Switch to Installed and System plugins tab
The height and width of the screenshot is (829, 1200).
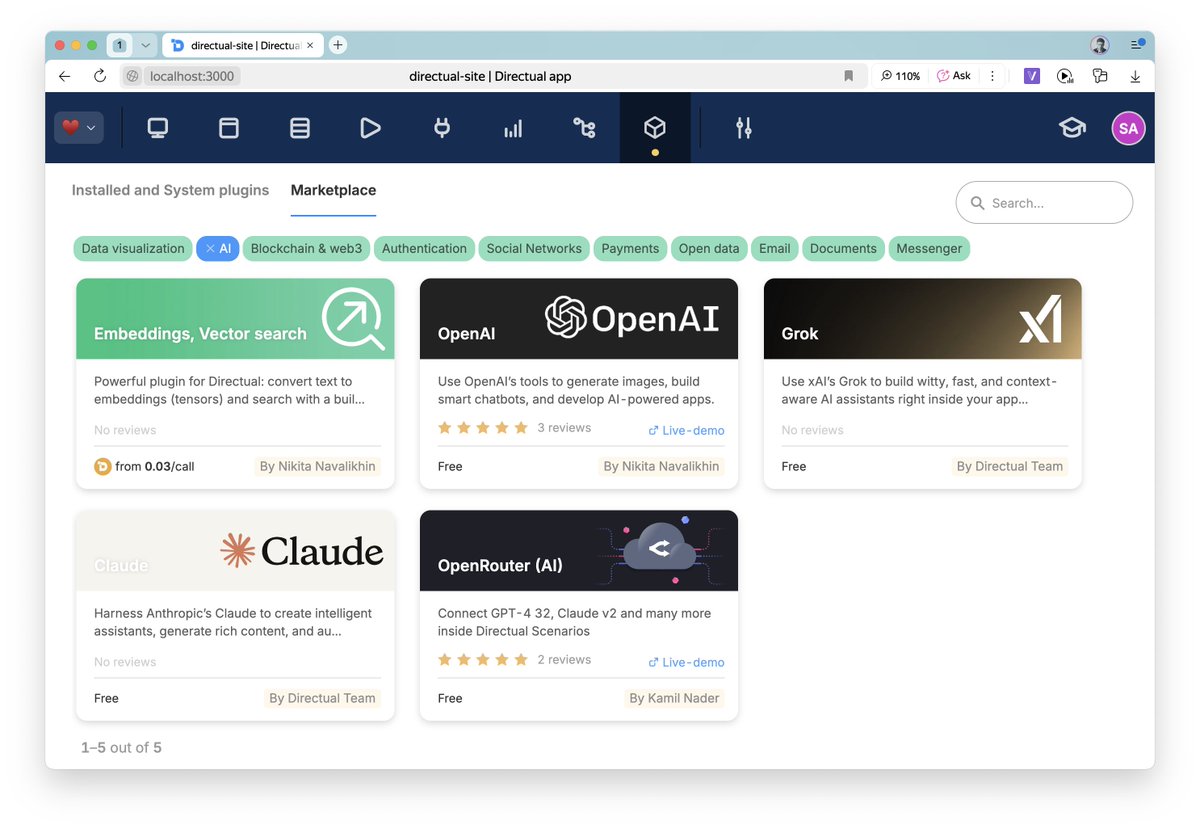pyautogui.click(x=170, y=190)
